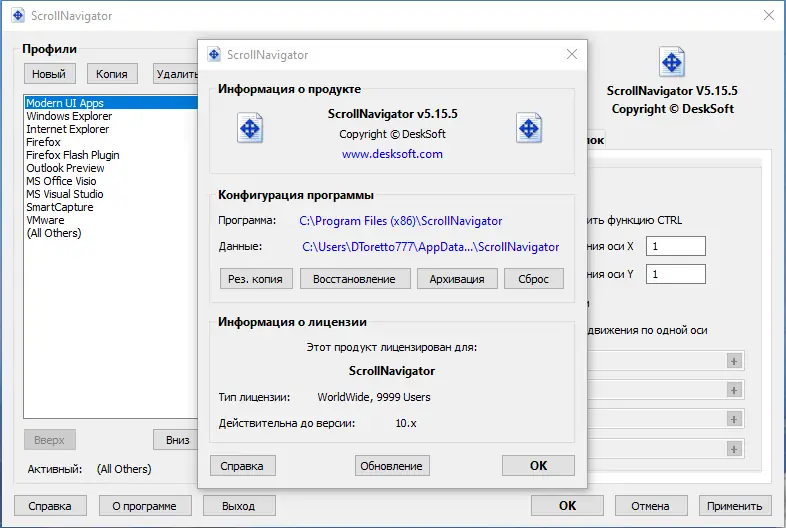Click the second plus button in main window
This screenshot has height=528, width=786.
734,390
